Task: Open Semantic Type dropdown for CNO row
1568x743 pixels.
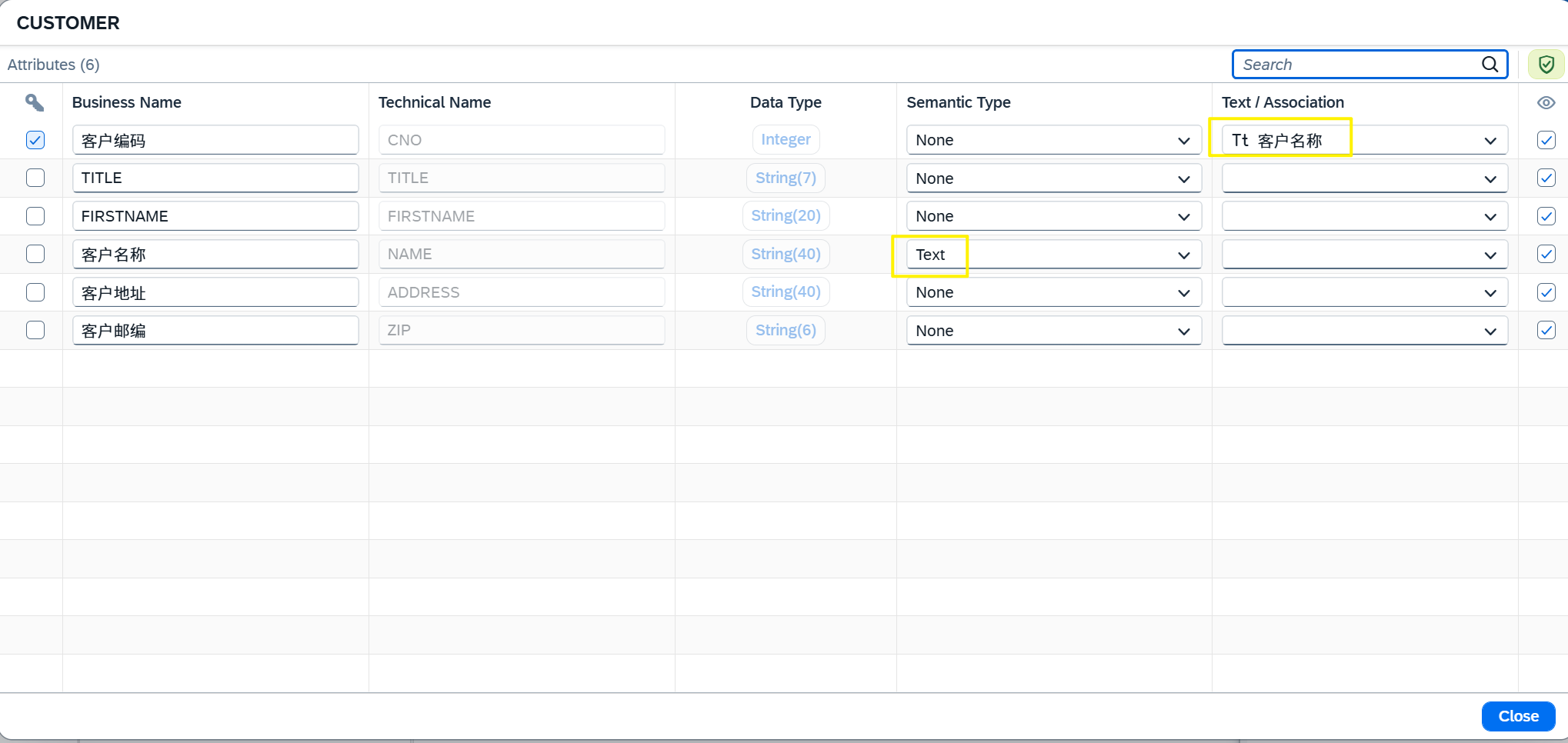Action: (x=1053, y=140)
